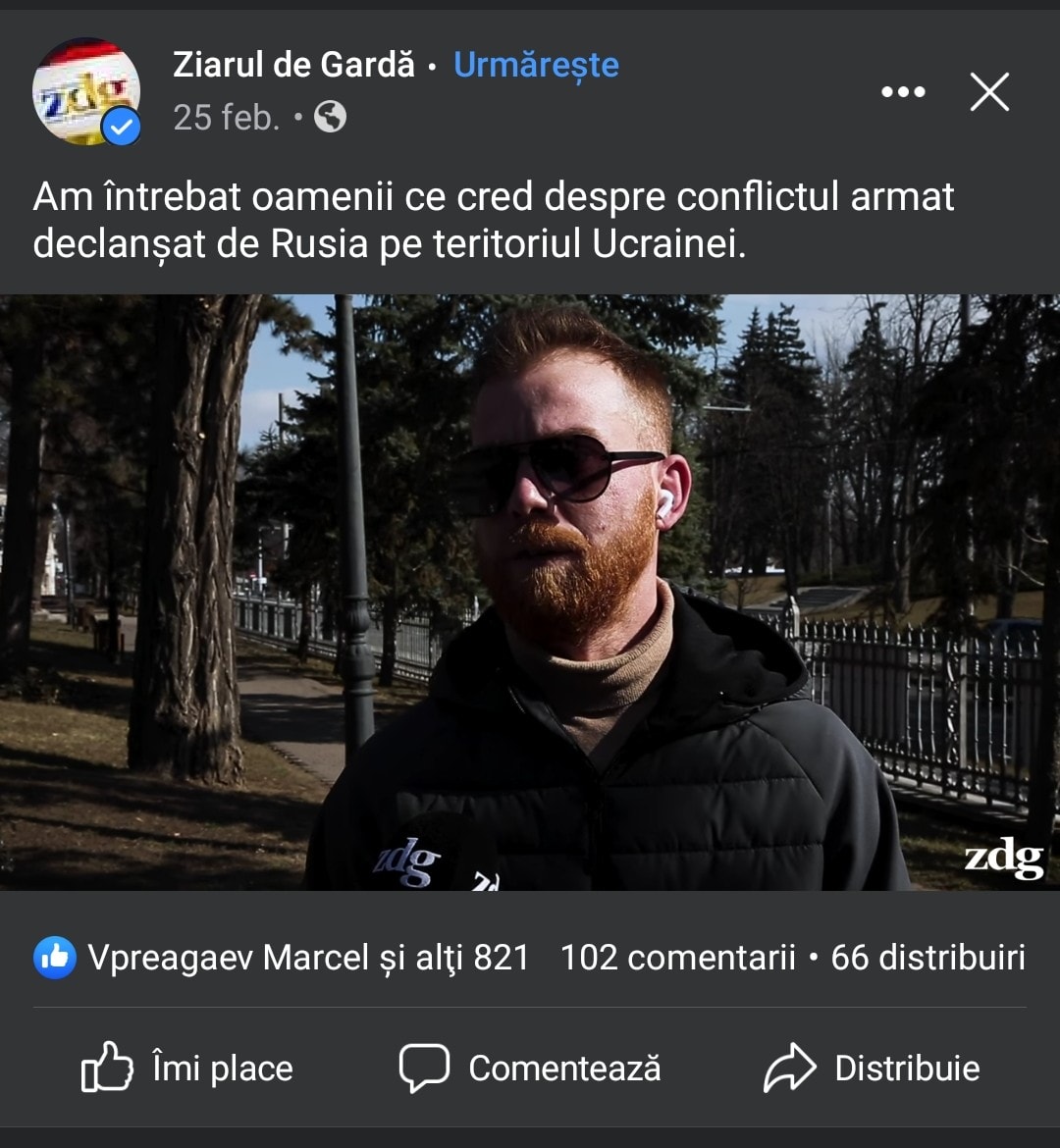1060x1148 pixels.
Task: Show who reacted: Vpreagaev Marcel și alți 821
Action: coord(307,958)
